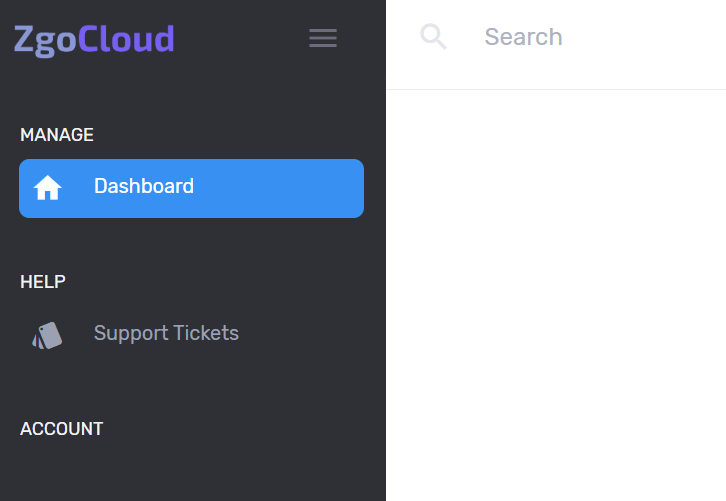Click the MANAGE section heading
This screenshot has width=726, height=501.
pyautogui.click(x=57, y=135)
